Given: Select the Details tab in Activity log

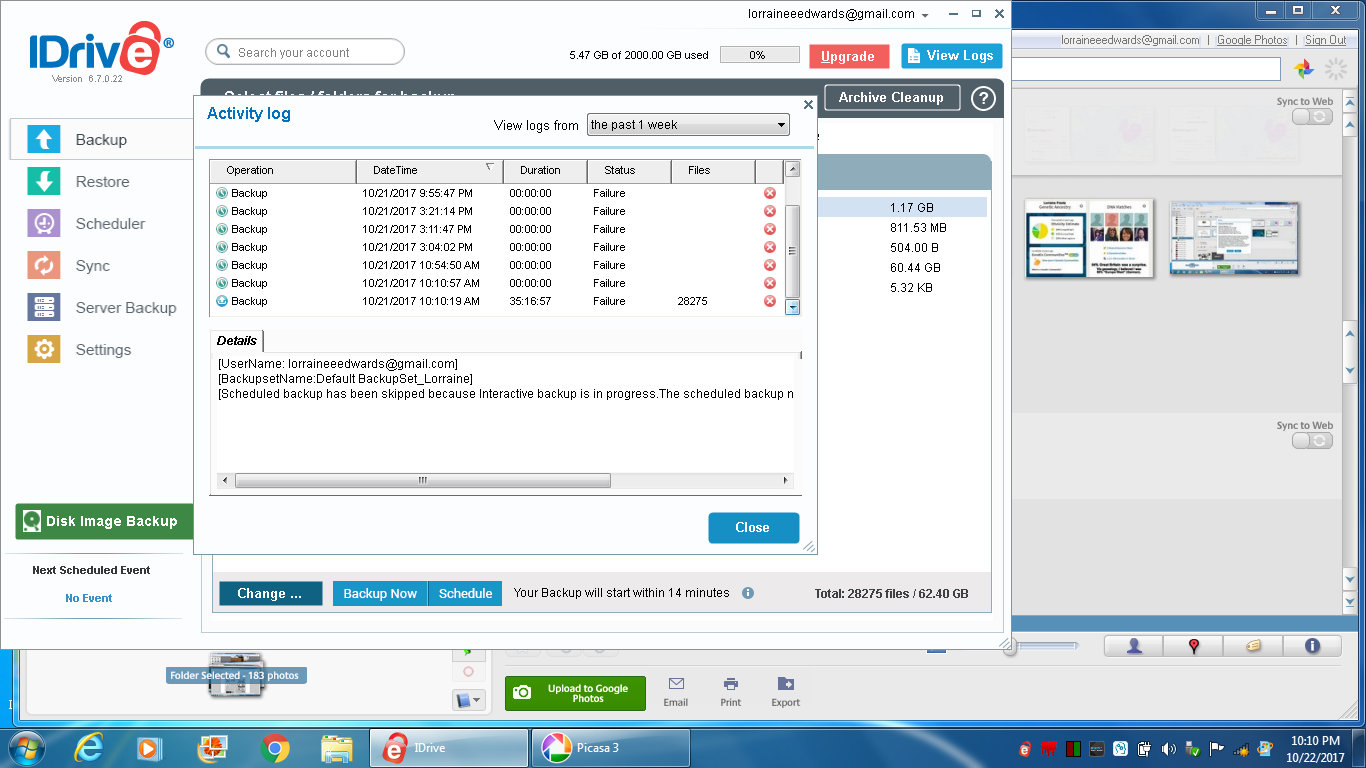Looking at the screenshot, I should [237, 341].
